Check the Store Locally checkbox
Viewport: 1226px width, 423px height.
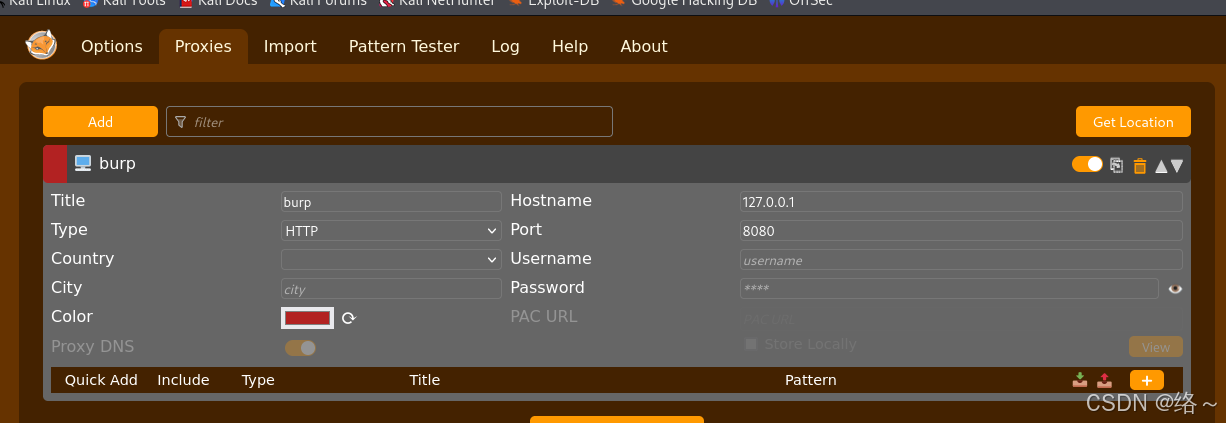(x=751, y=344)
